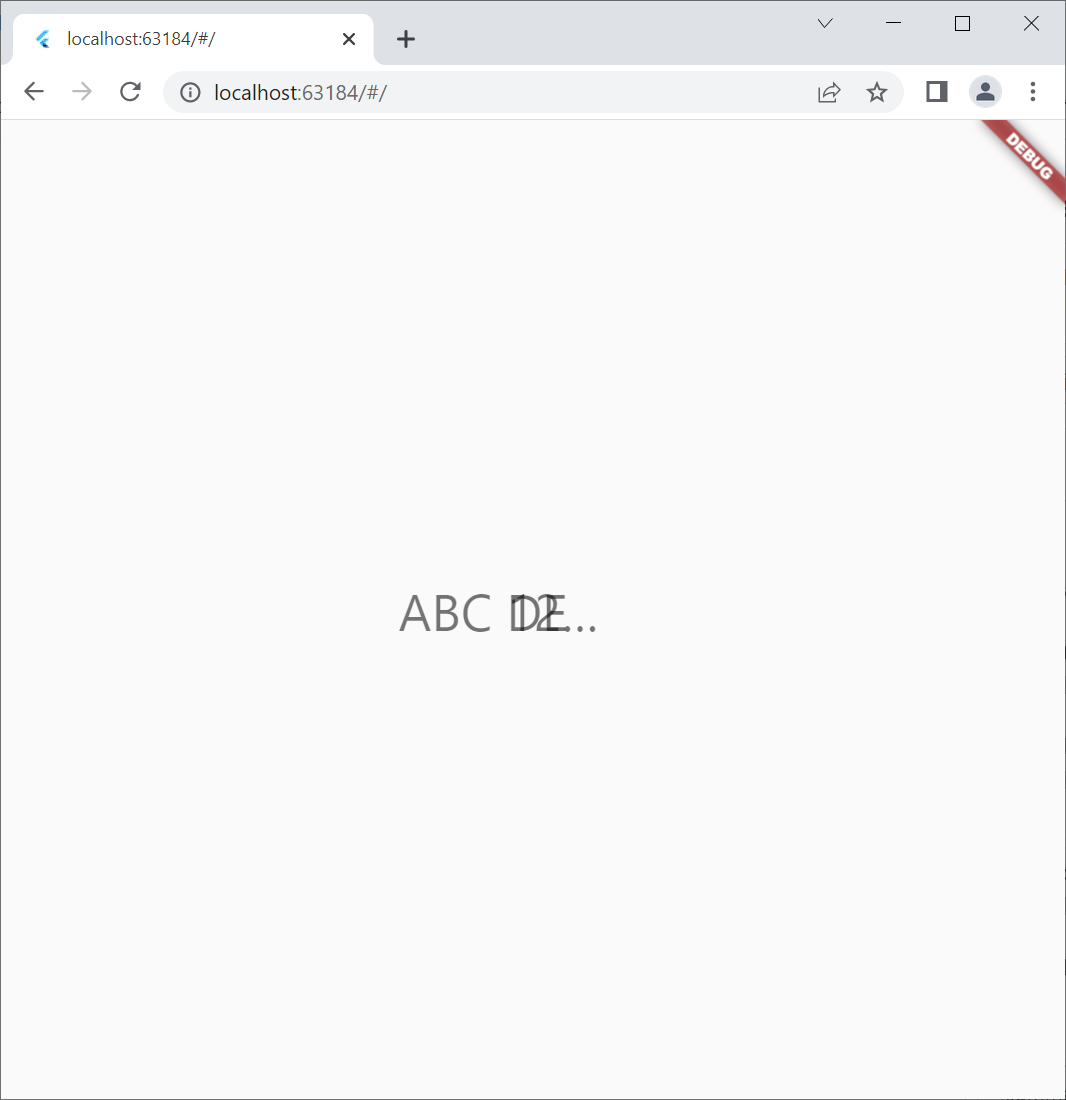The width and height of the screenshot is (1066, 1100).
Task: Bookmark this page with the star icon
Action: coord(877,91)
